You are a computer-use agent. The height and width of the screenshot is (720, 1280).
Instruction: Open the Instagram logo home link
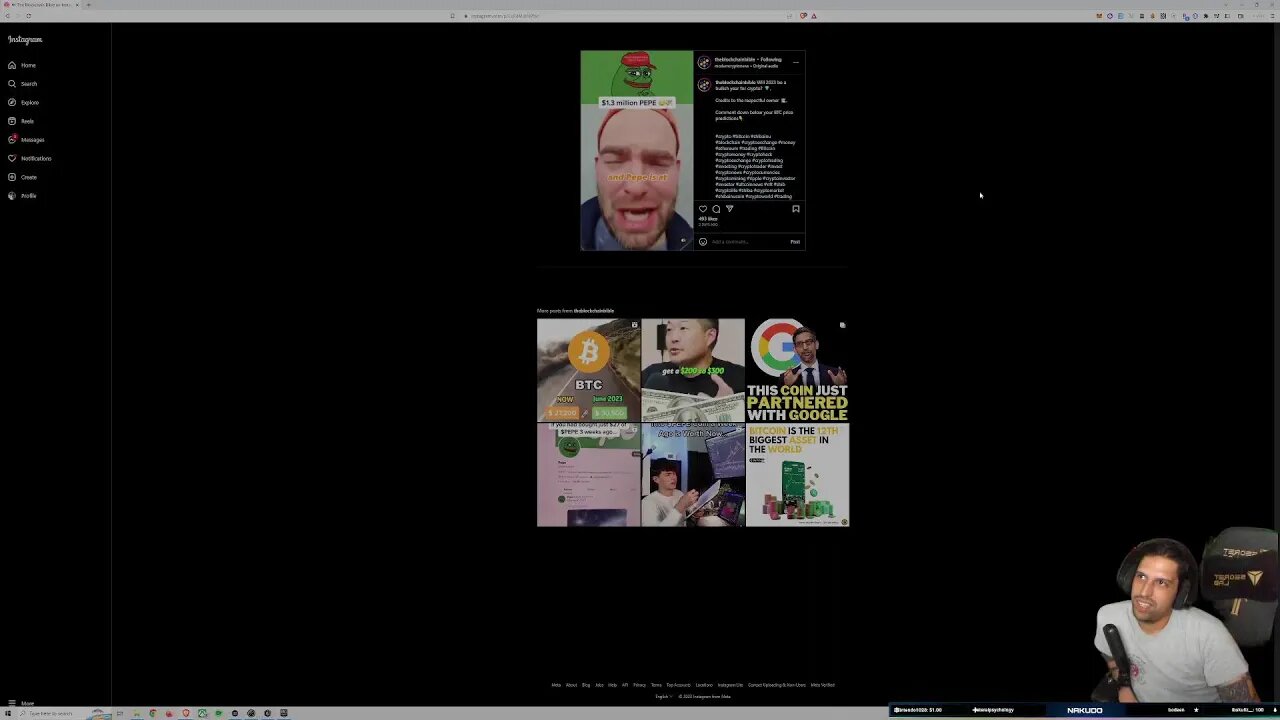click(x=25, y=40)
